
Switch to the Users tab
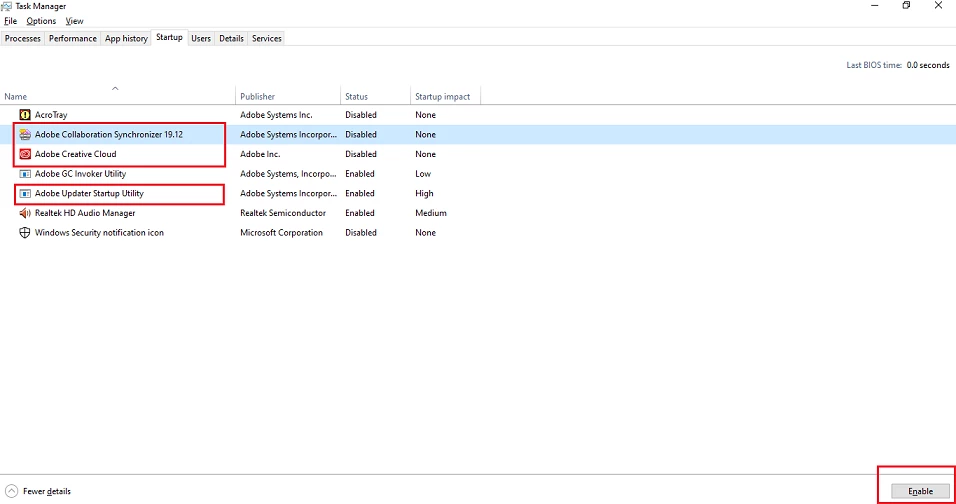201,38
